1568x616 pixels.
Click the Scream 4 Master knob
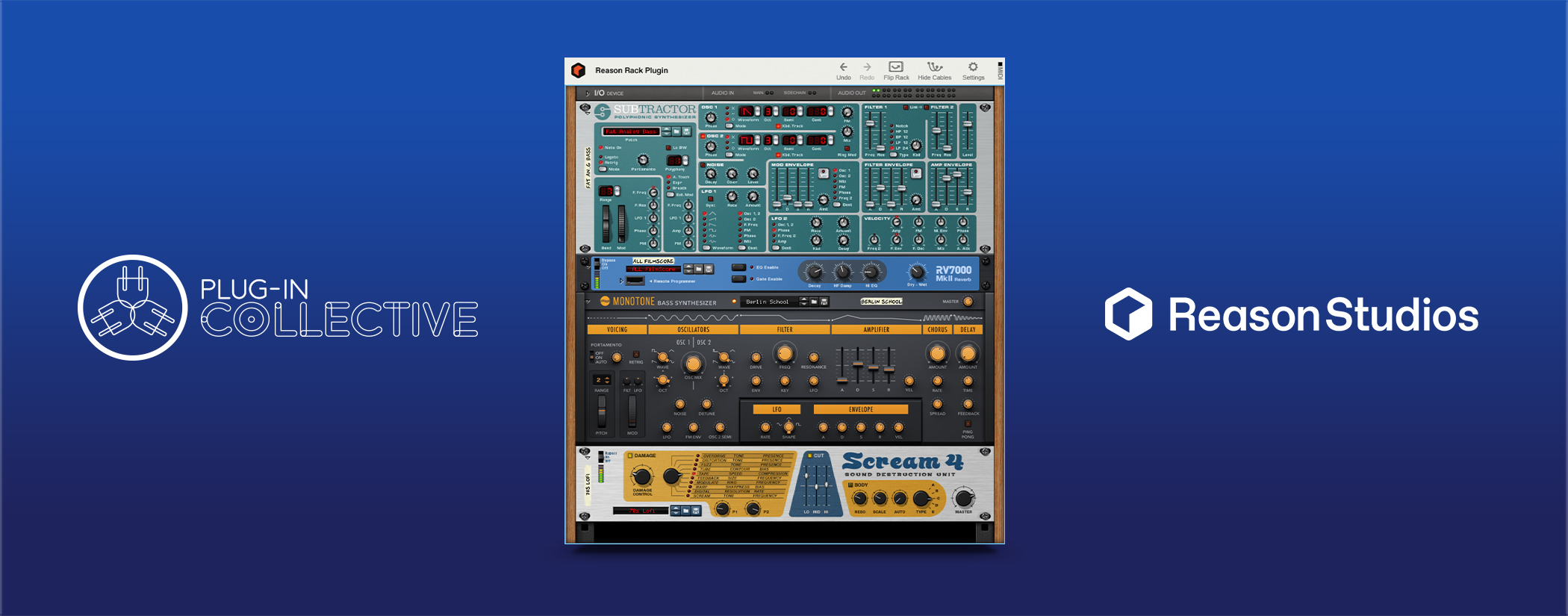964,498
